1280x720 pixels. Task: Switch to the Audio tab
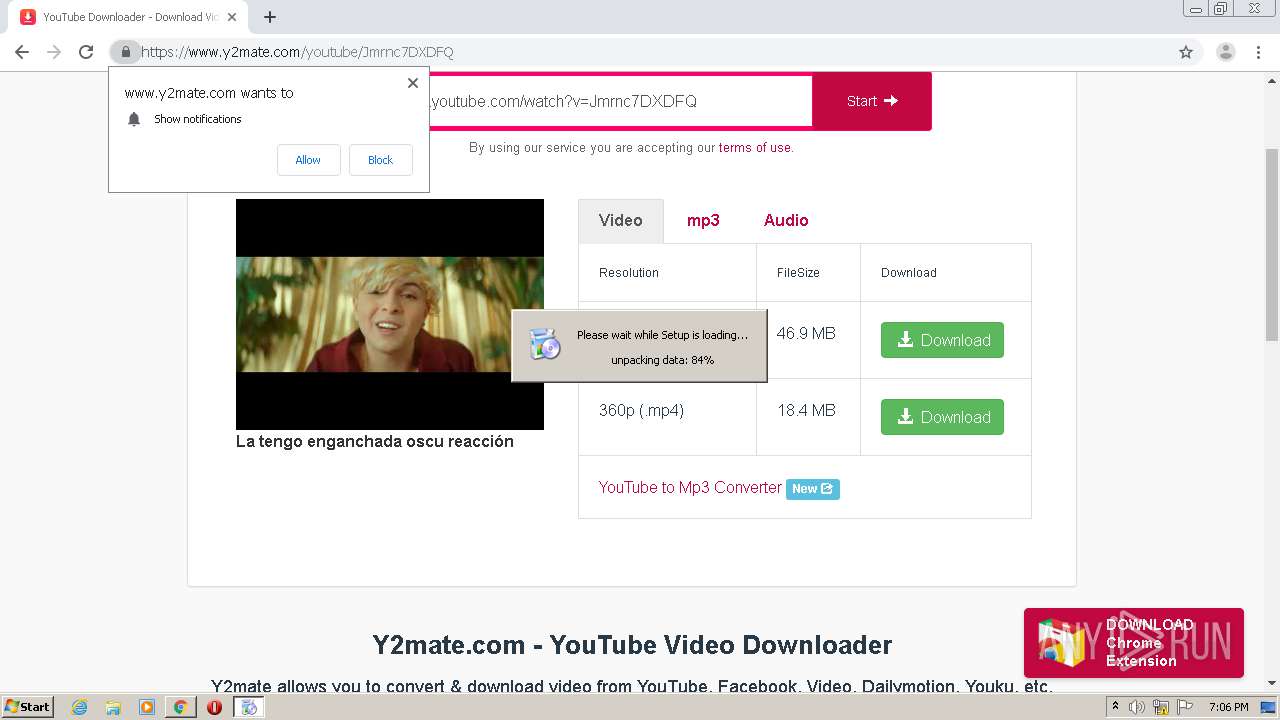coord(786,220)
